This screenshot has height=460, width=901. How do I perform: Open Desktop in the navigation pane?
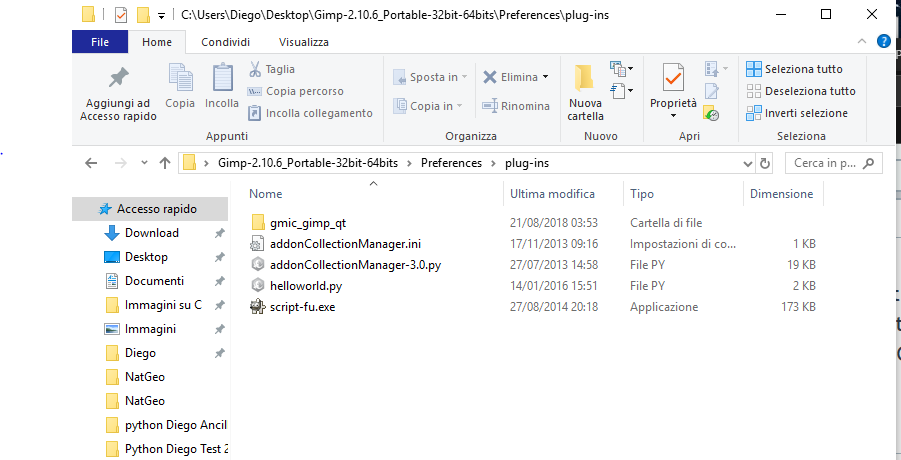click(147, 257)
